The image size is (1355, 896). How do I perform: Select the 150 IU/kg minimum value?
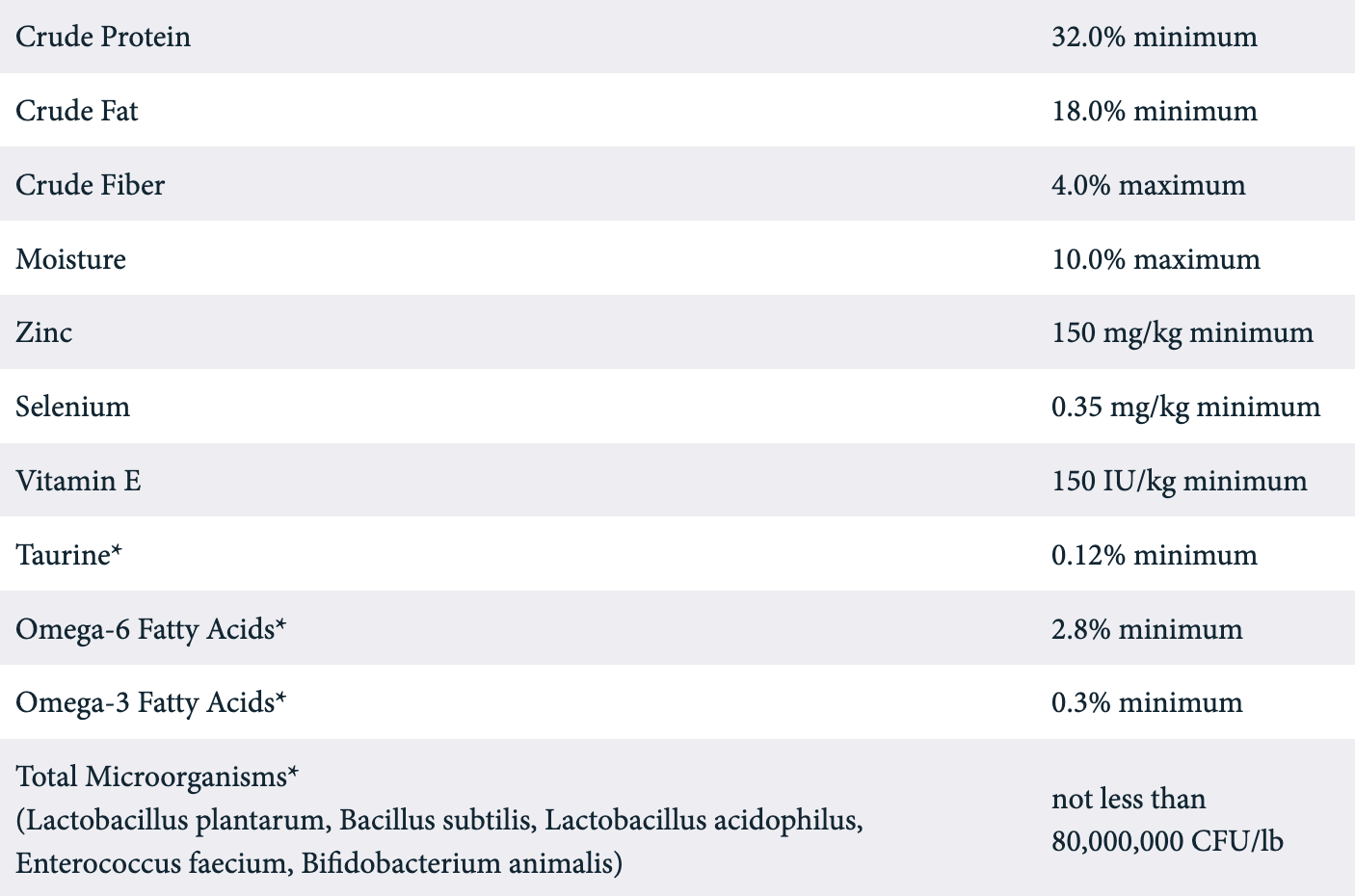coord(1179,481)
